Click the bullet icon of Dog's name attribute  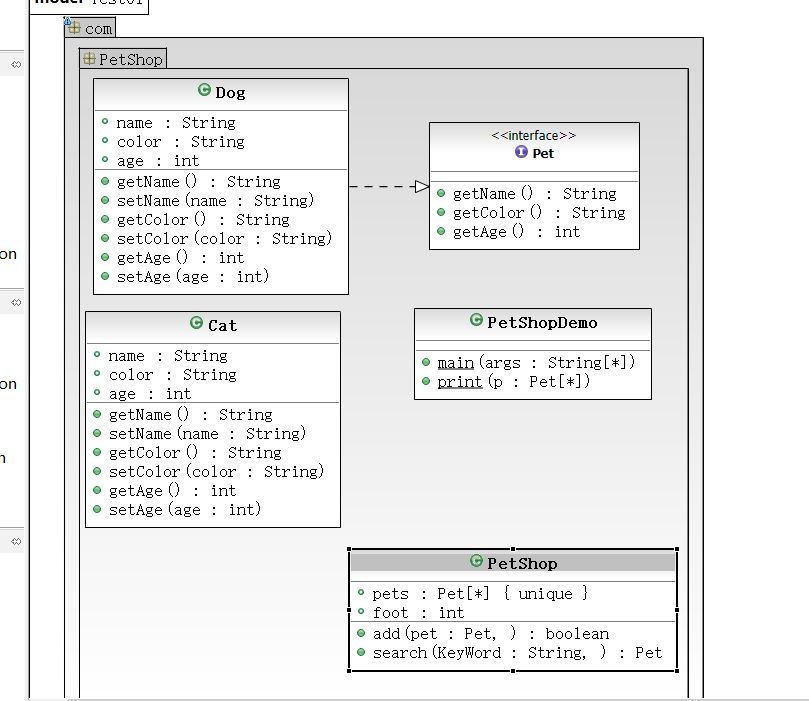tap(105, 122)
